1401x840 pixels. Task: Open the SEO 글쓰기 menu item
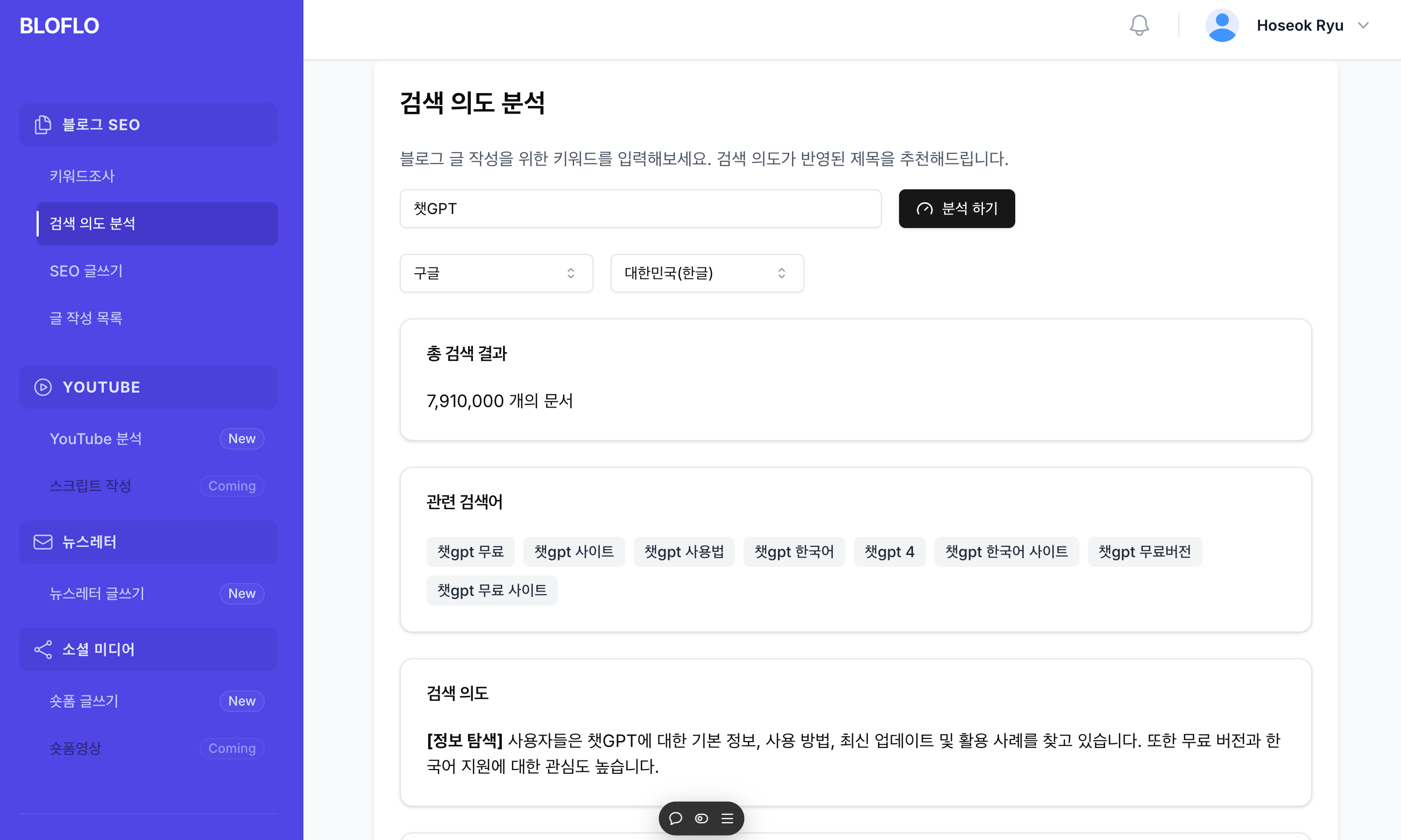tap(86, 270)
